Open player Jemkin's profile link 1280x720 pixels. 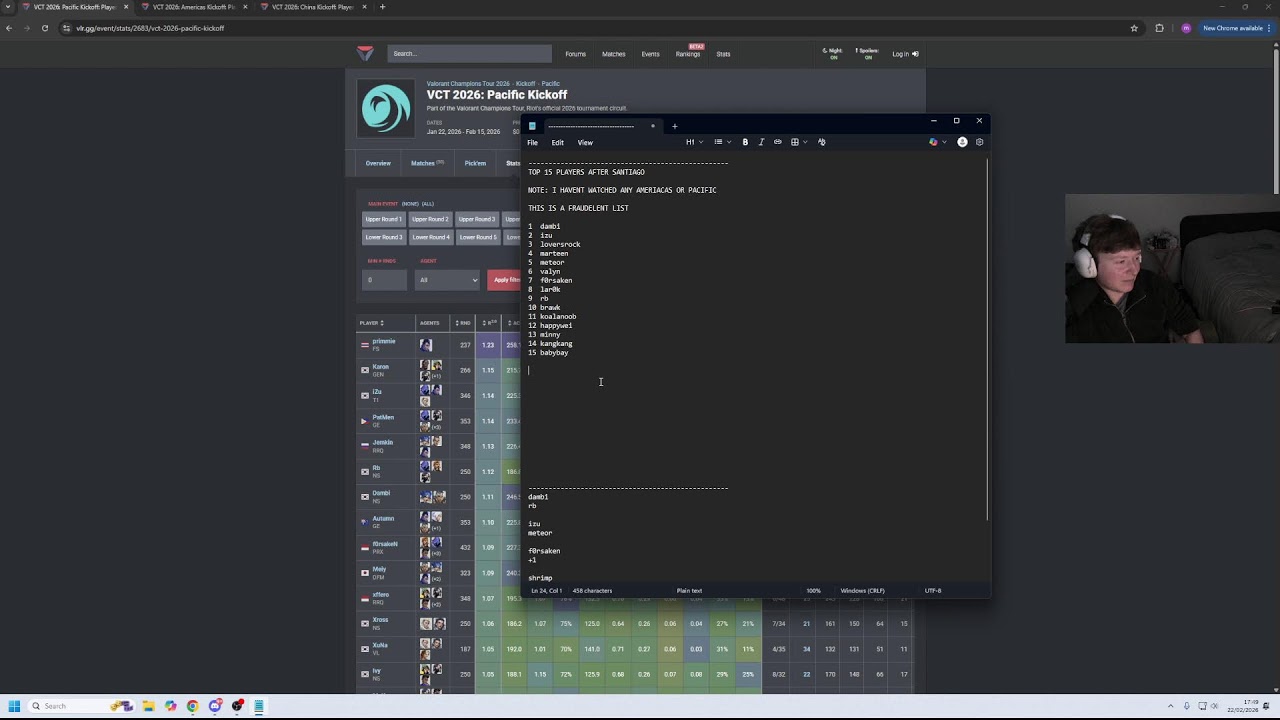383,442
